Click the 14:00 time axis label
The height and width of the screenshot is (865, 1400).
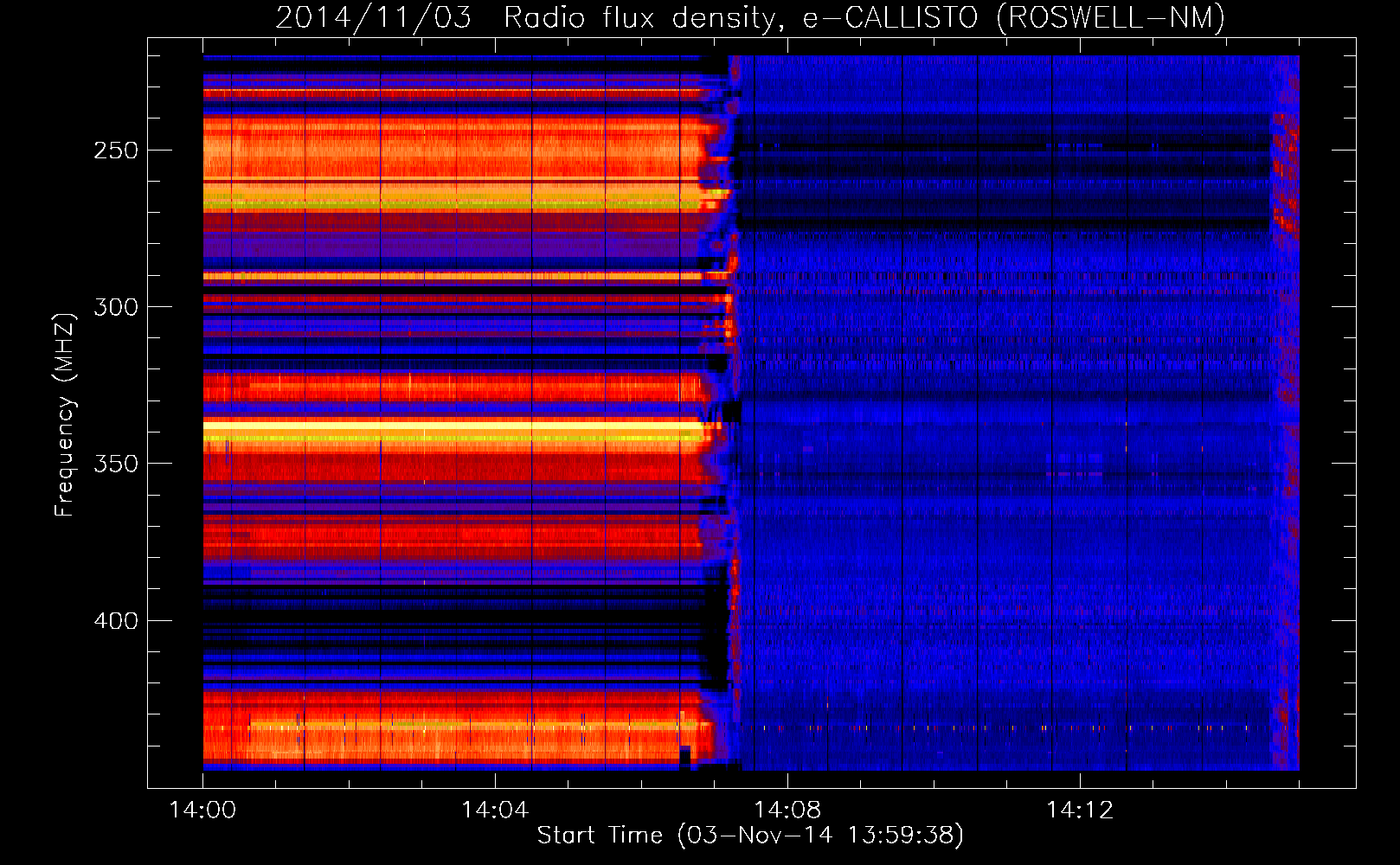point(202,811)
